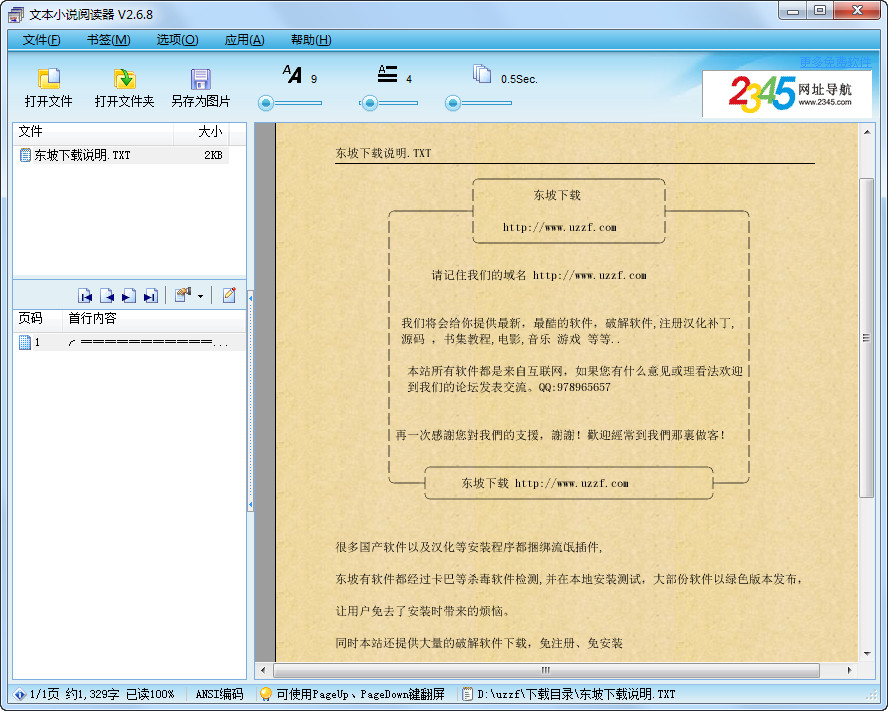Minimize the reader window
This screenshot has height=711, width=888.
point(793,11)
